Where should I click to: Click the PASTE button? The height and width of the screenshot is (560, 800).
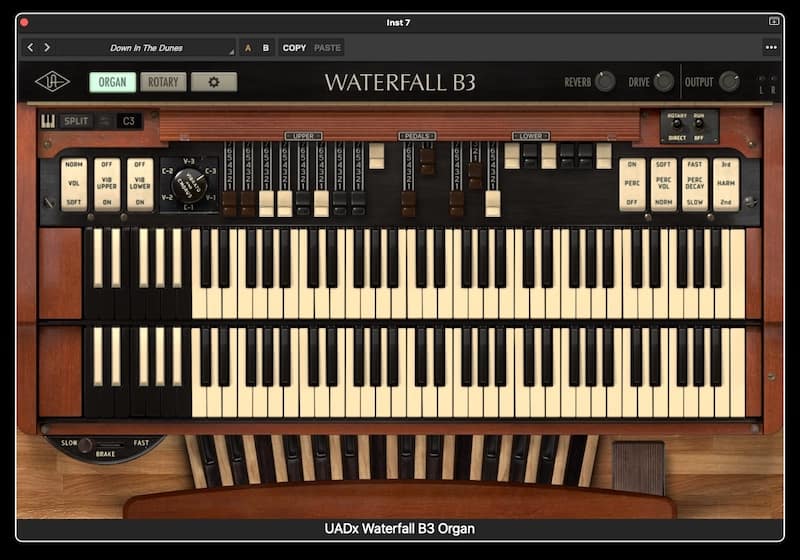click(327, 48)
